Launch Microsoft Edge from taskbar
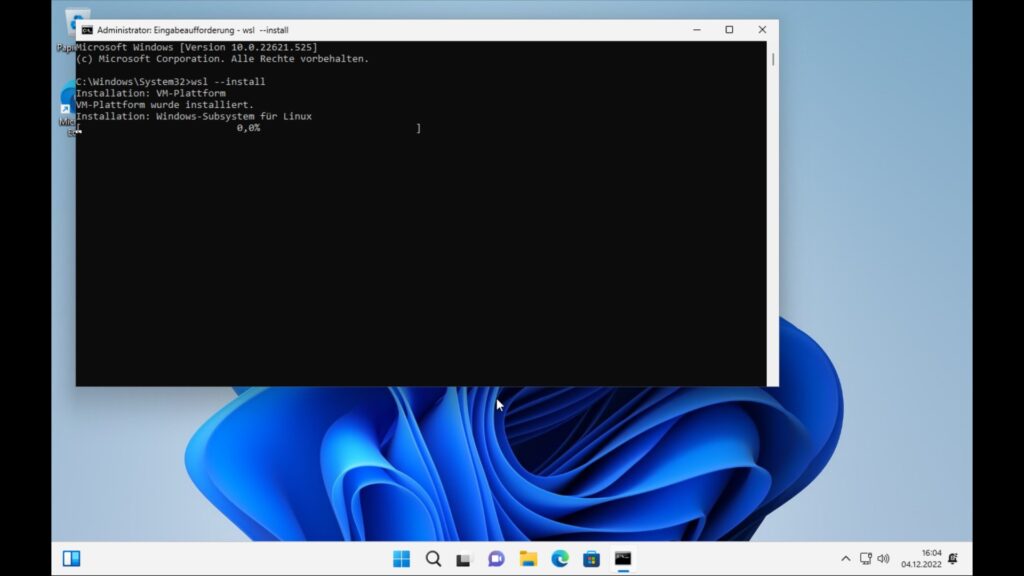 [x=560, y=558]
